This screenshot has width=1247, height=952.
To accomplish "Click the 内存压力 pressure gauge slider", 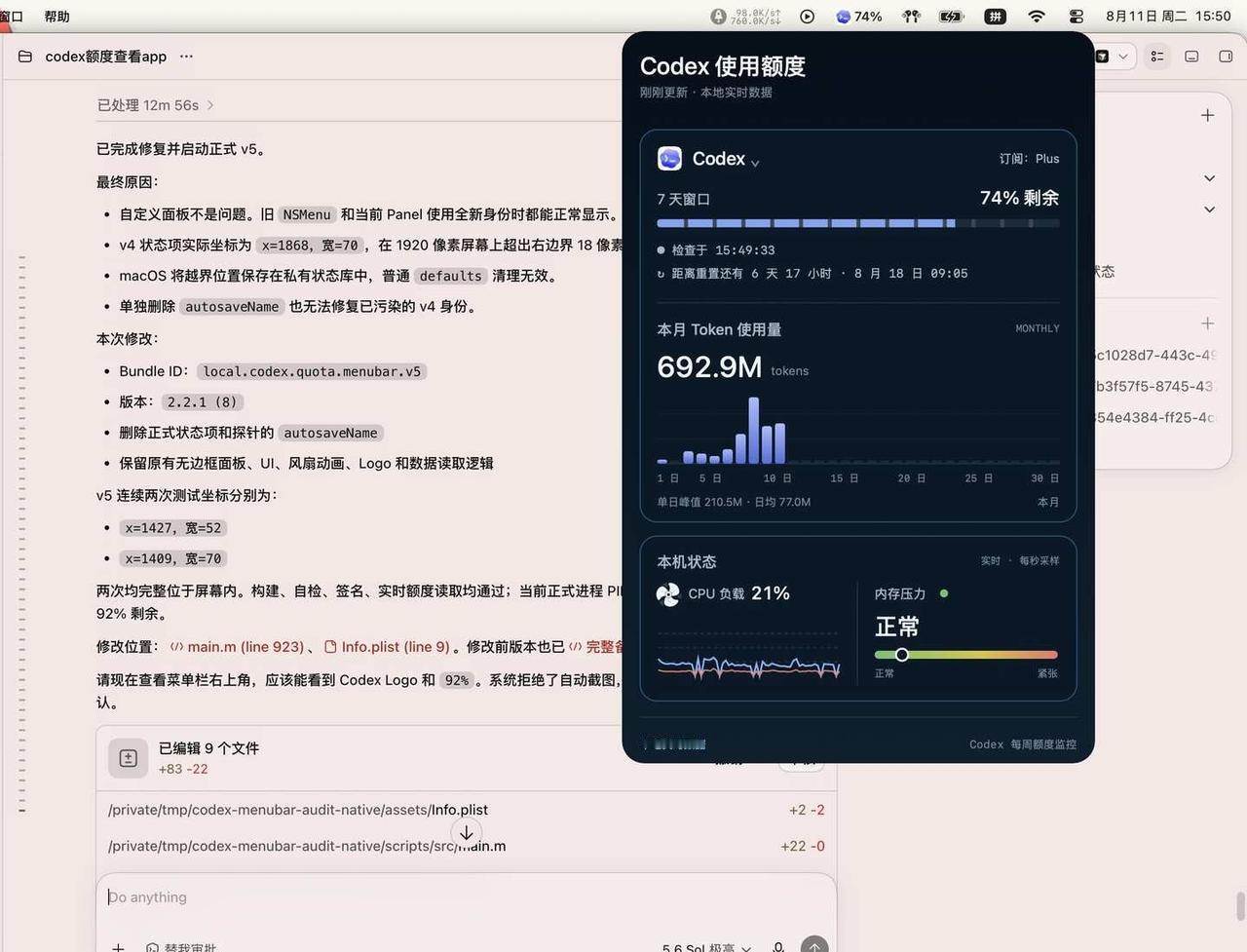I will point(965,655).
